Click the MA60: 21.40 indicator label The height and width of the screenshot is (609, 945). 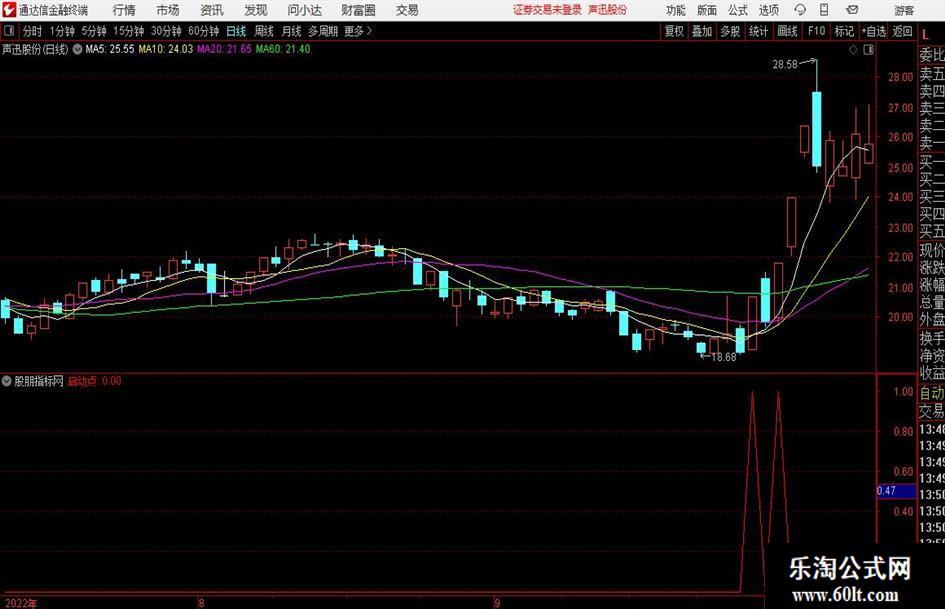click(x=283, y=49)
